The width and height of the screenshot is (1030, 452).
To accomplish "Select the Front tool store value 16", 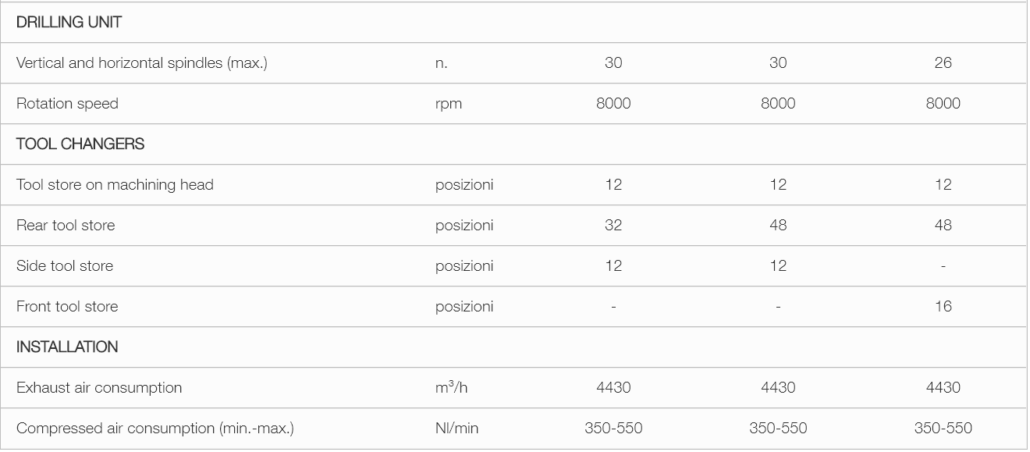I will (x=943, y=307).
